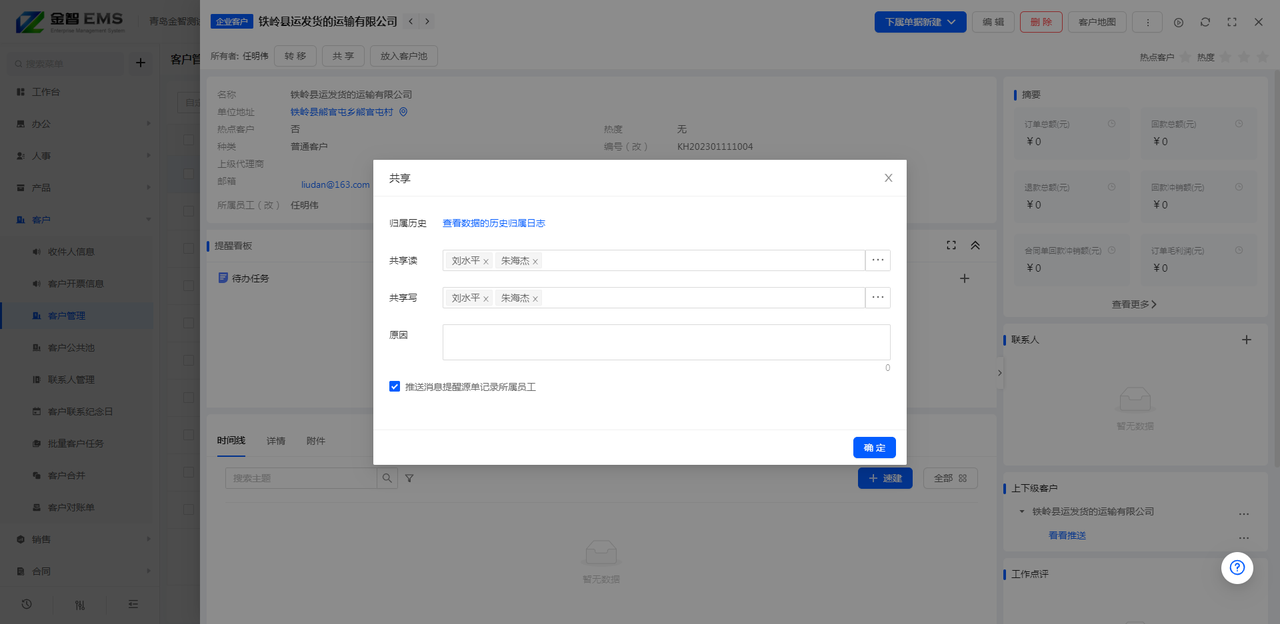This screenshot has width=1280, height=624.
Task: Collapse 提醒看板 with the double chevron
Action: 975,245
